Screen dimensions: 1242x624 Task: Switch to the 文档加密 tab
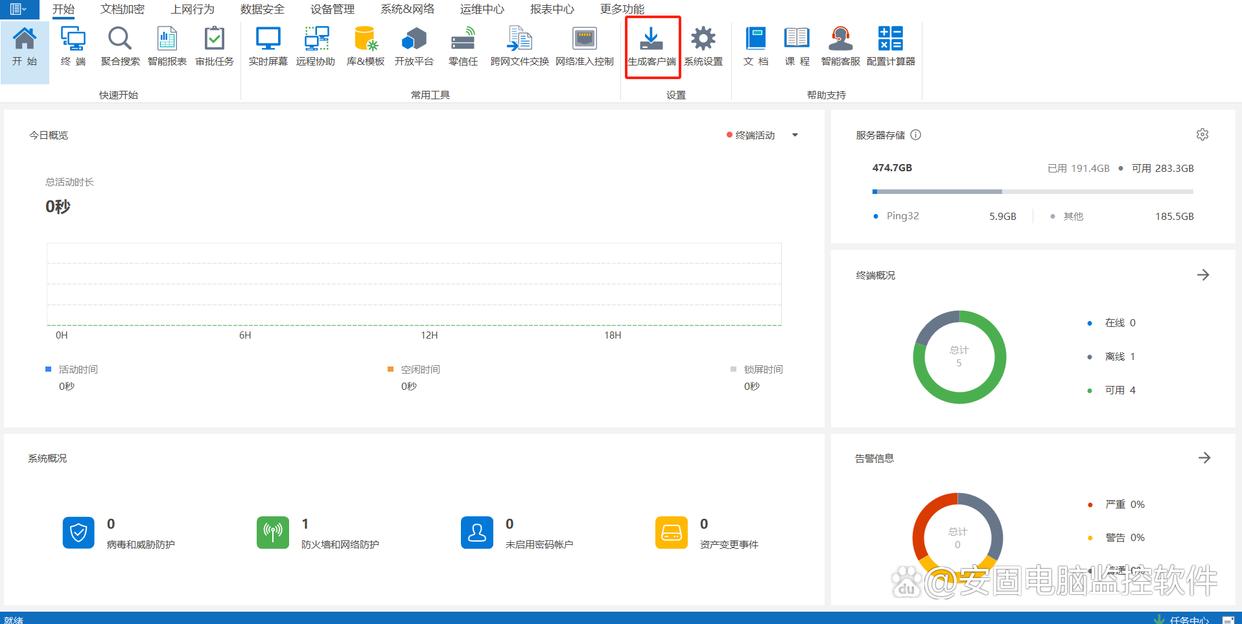[122, 9]
